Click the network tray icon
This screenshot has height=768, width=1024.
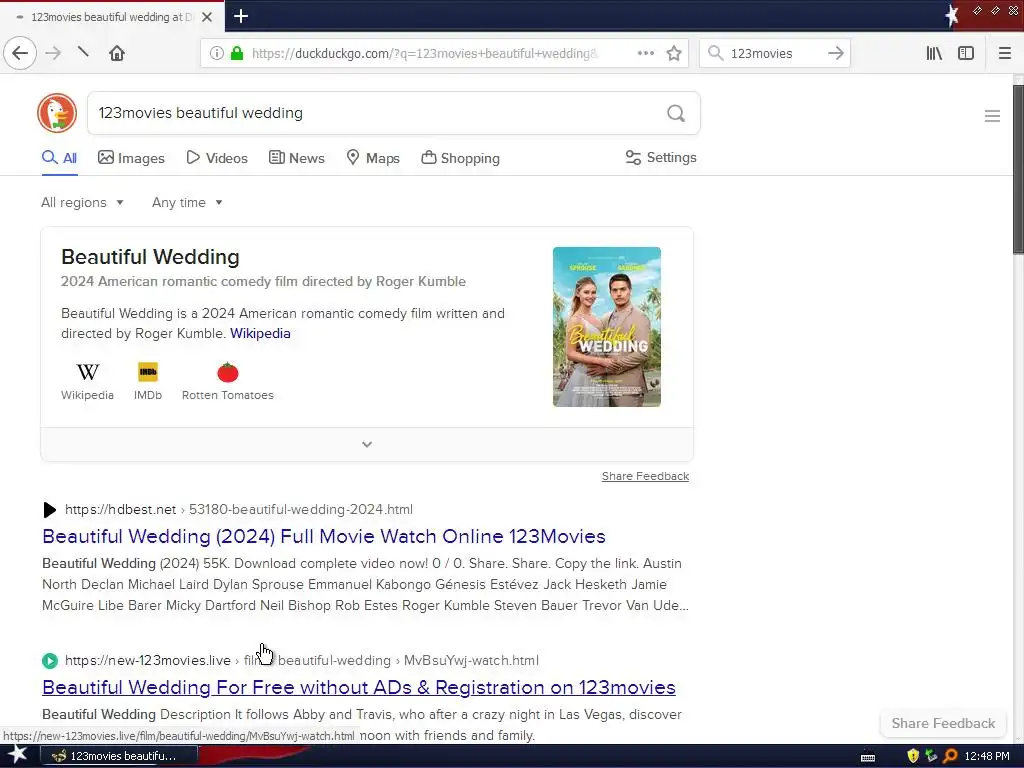point(931,756)
